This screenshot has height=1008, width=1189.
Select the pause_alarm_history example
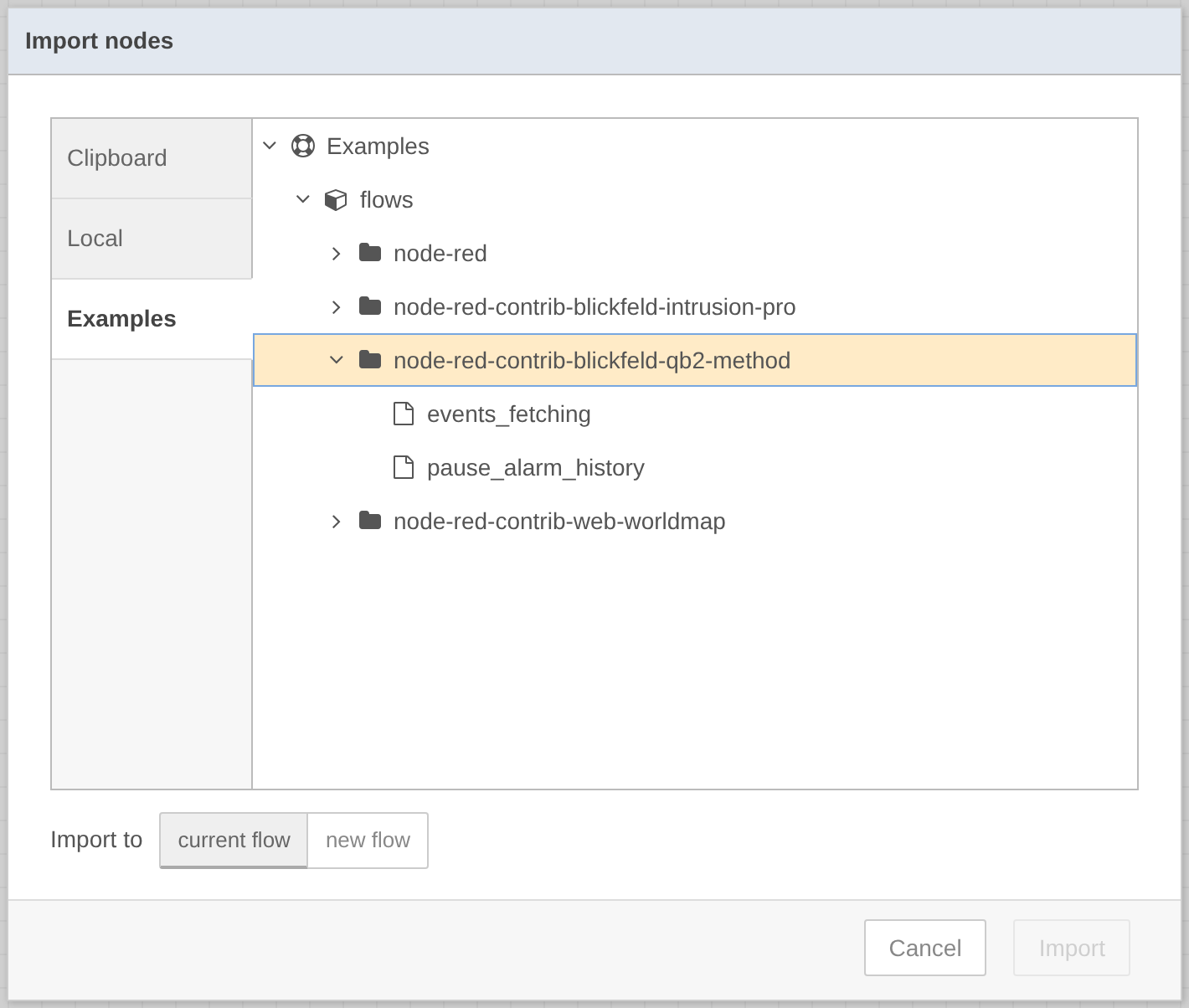tap(536, 467)
